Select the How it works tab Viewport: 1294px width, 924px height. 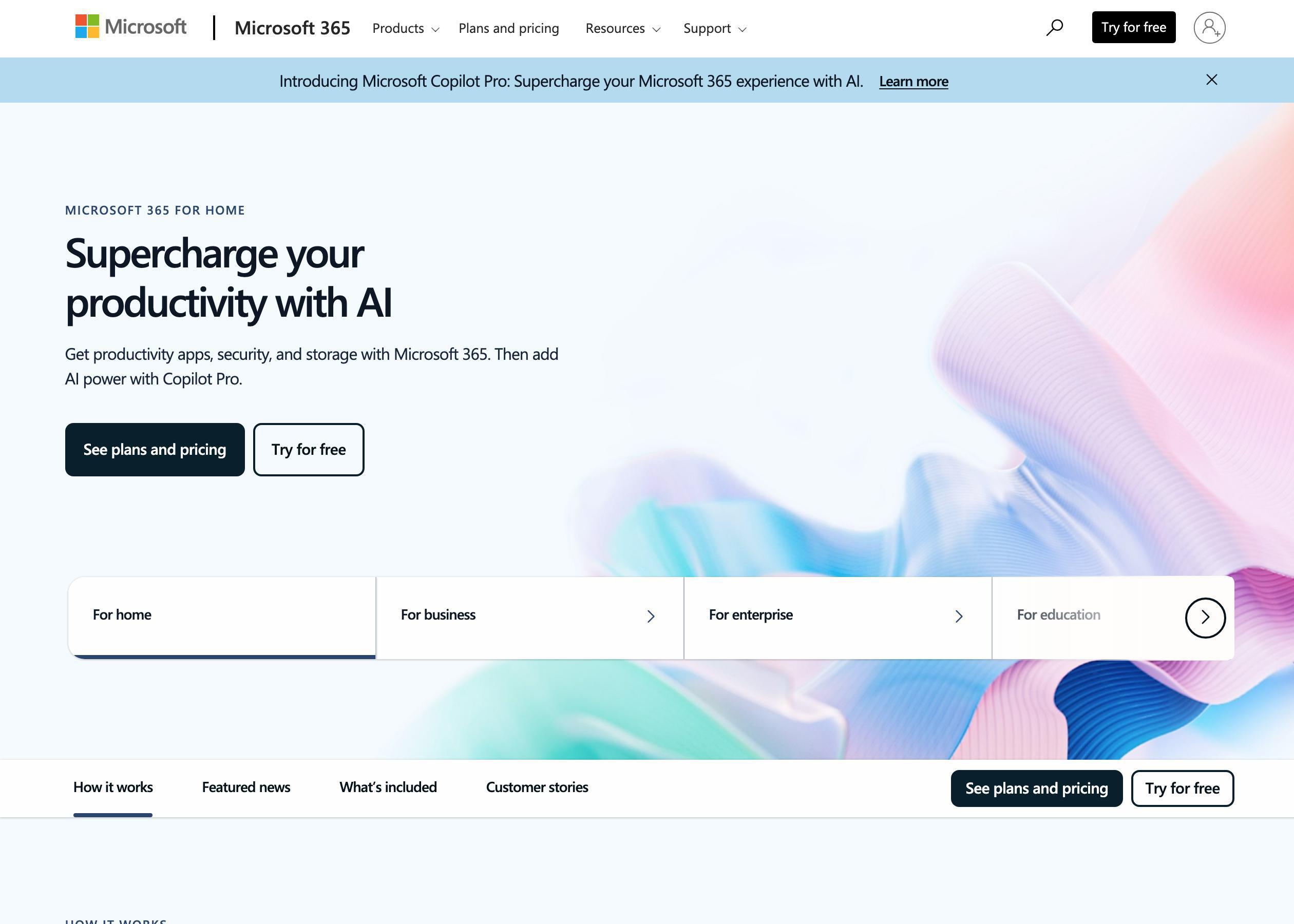click(113, 787)
